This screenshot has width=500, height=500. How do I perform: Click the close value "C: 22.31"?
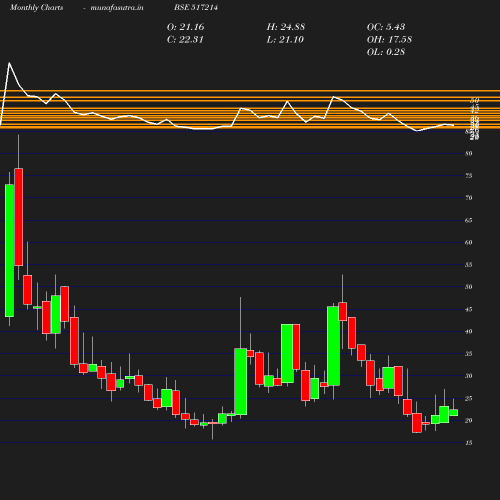coord(185,40)
